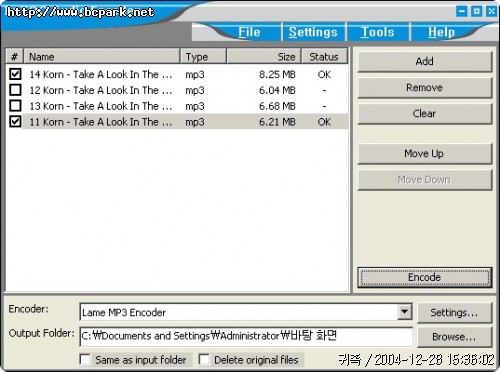The width and height of the screenshot is (500, 372).
Task: Open the File menu
Action: point(249,32)
